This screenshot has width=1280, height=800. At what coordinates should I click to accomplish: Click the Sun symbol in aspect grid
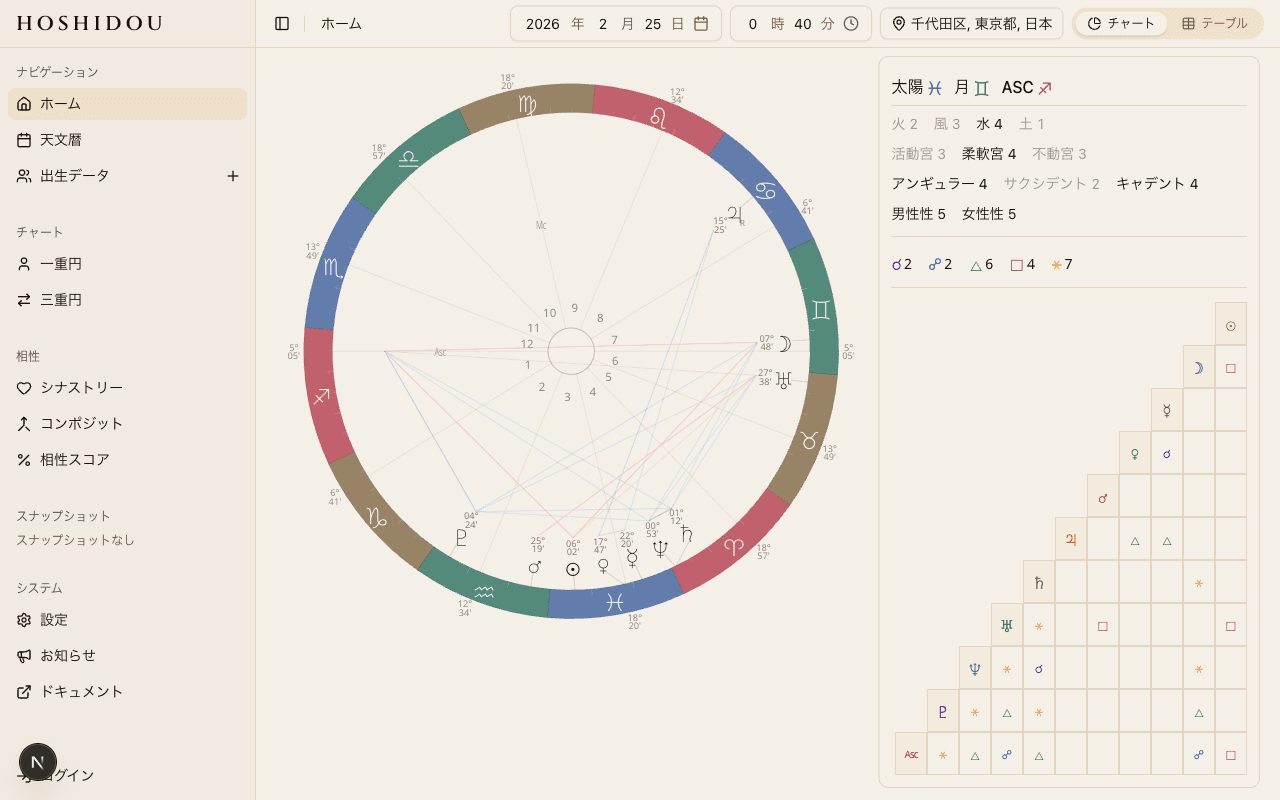coord(1230,324)
